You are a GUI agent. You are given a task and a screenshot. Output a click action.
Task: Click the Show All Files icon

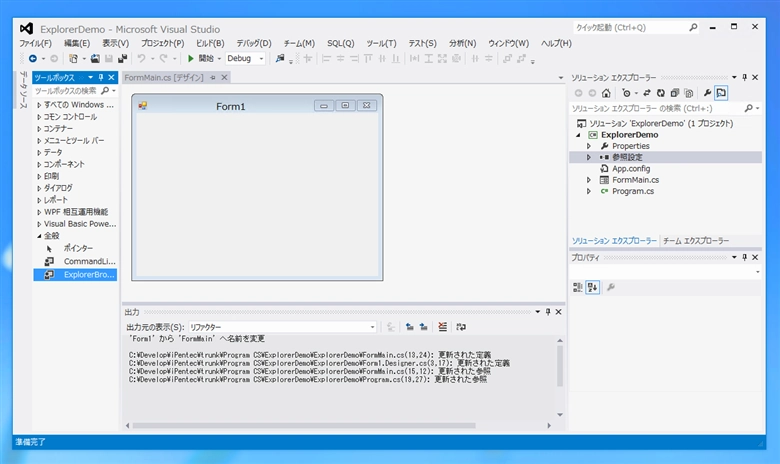688,93
